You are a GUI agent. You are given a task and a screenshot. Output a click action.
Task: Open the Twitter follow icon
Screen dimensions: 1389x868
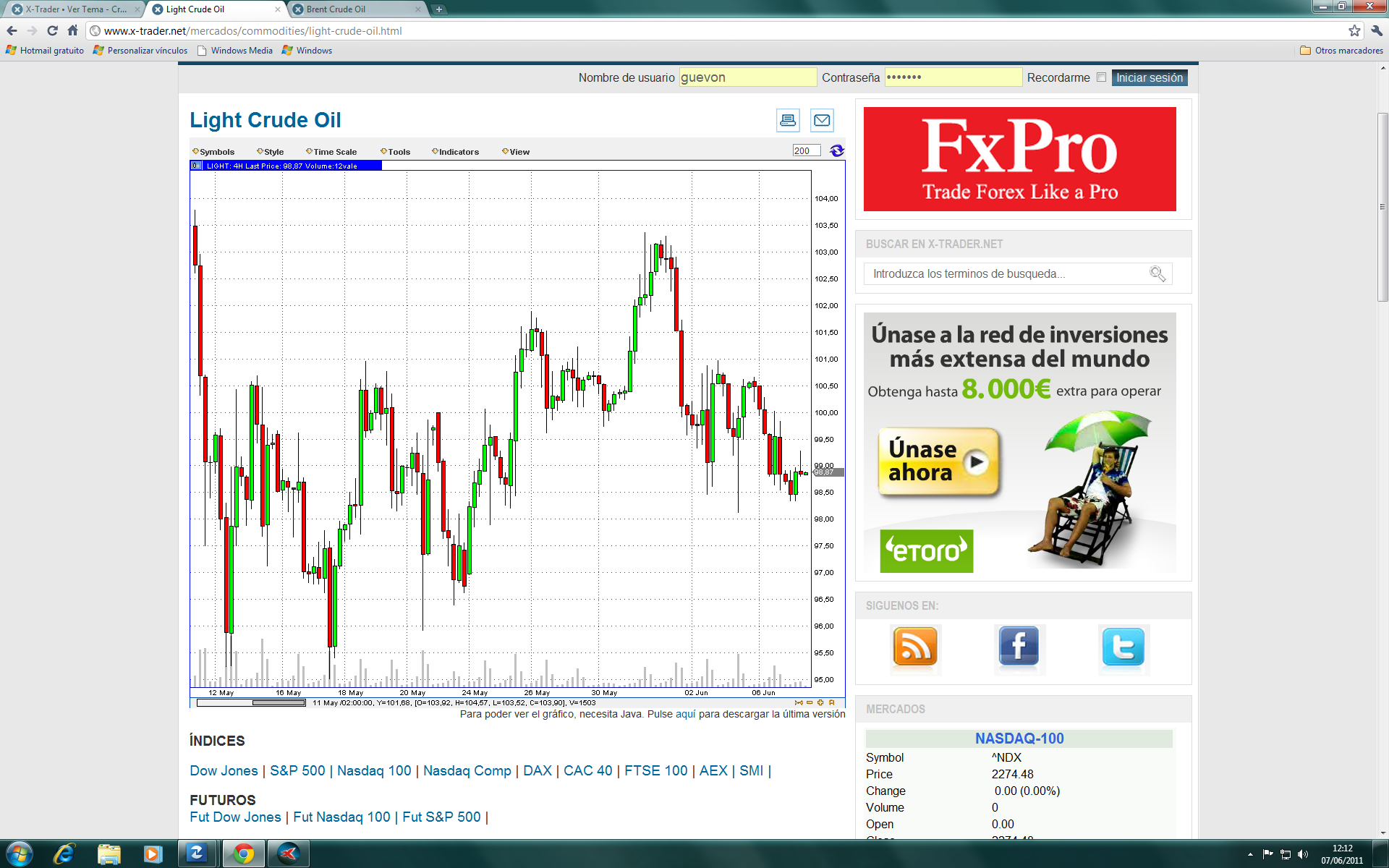[x=1123, y=647]
